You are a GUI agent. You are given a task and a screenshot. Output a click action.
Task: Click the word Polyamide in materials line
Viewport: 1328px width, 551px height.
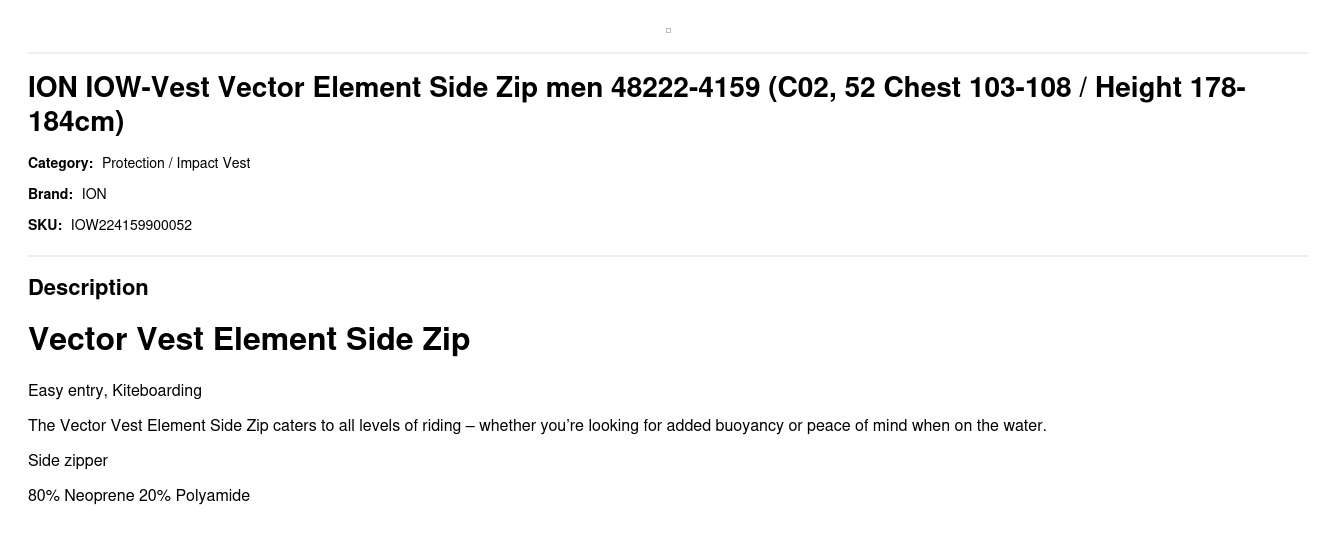[213, 496]
